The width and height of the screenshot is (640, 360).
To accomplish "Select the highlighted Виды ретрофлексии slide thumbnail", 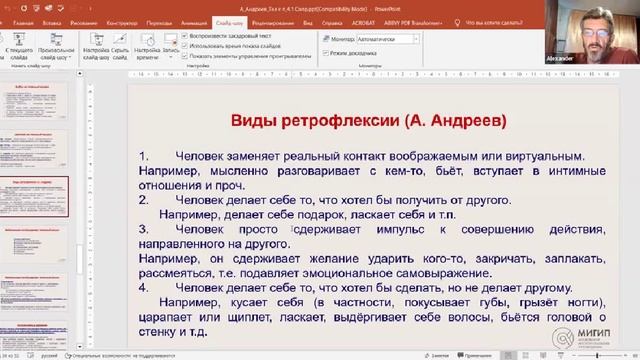I will point(34,197).
